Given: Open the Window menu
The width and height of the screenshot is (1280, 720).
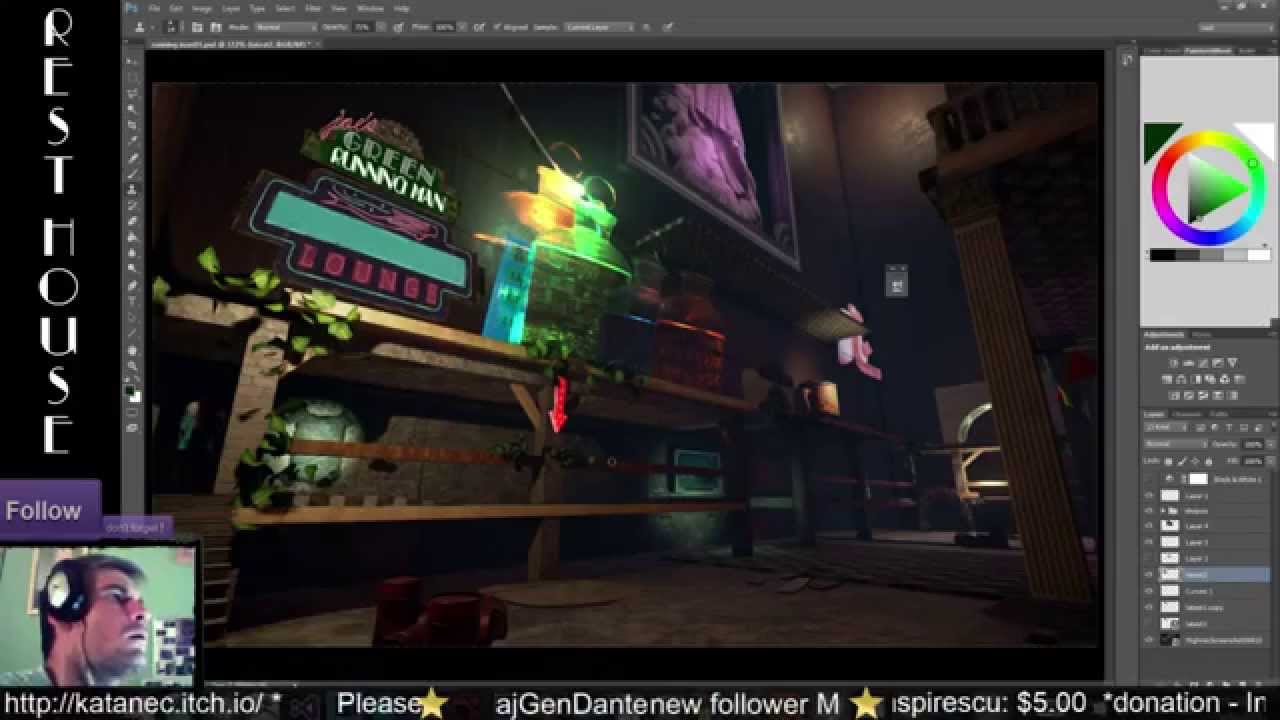Looking at the screenshot, I should [x=370, y=8].
